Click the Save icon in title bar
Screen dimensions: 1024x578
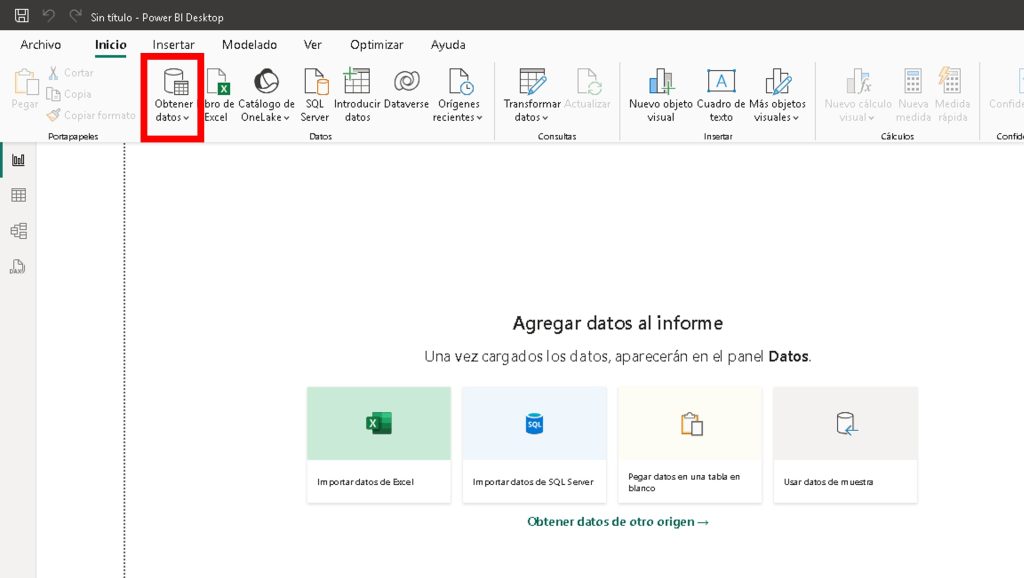click(21, 17)
